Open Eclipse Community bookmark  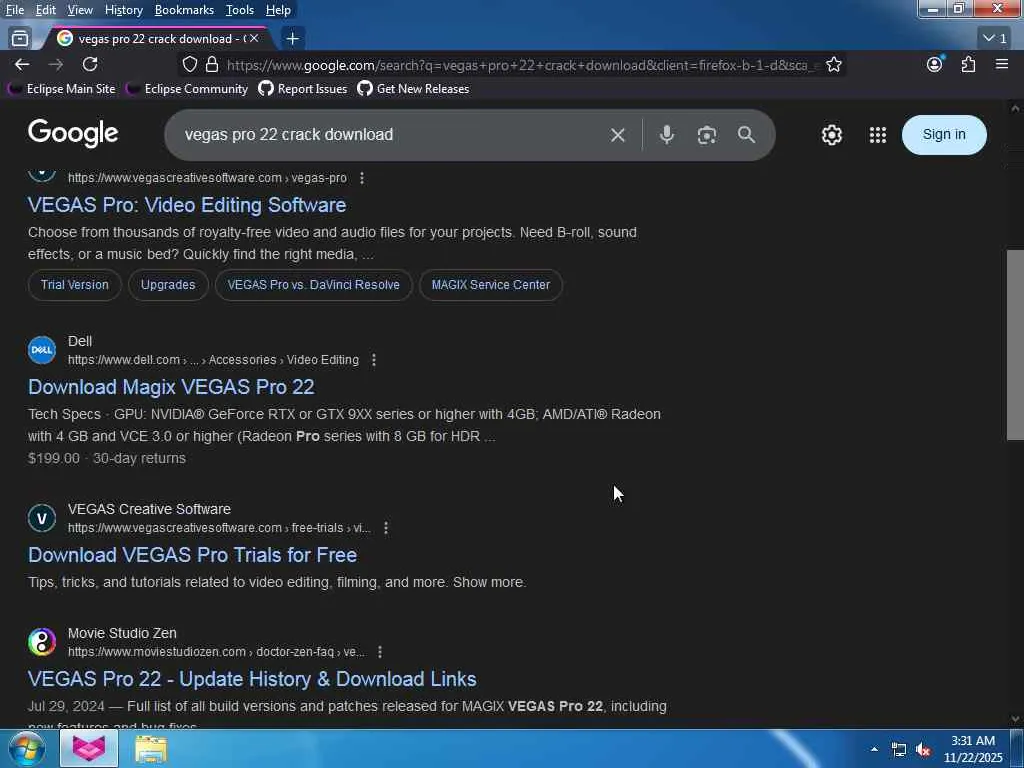tap(187, 89)
